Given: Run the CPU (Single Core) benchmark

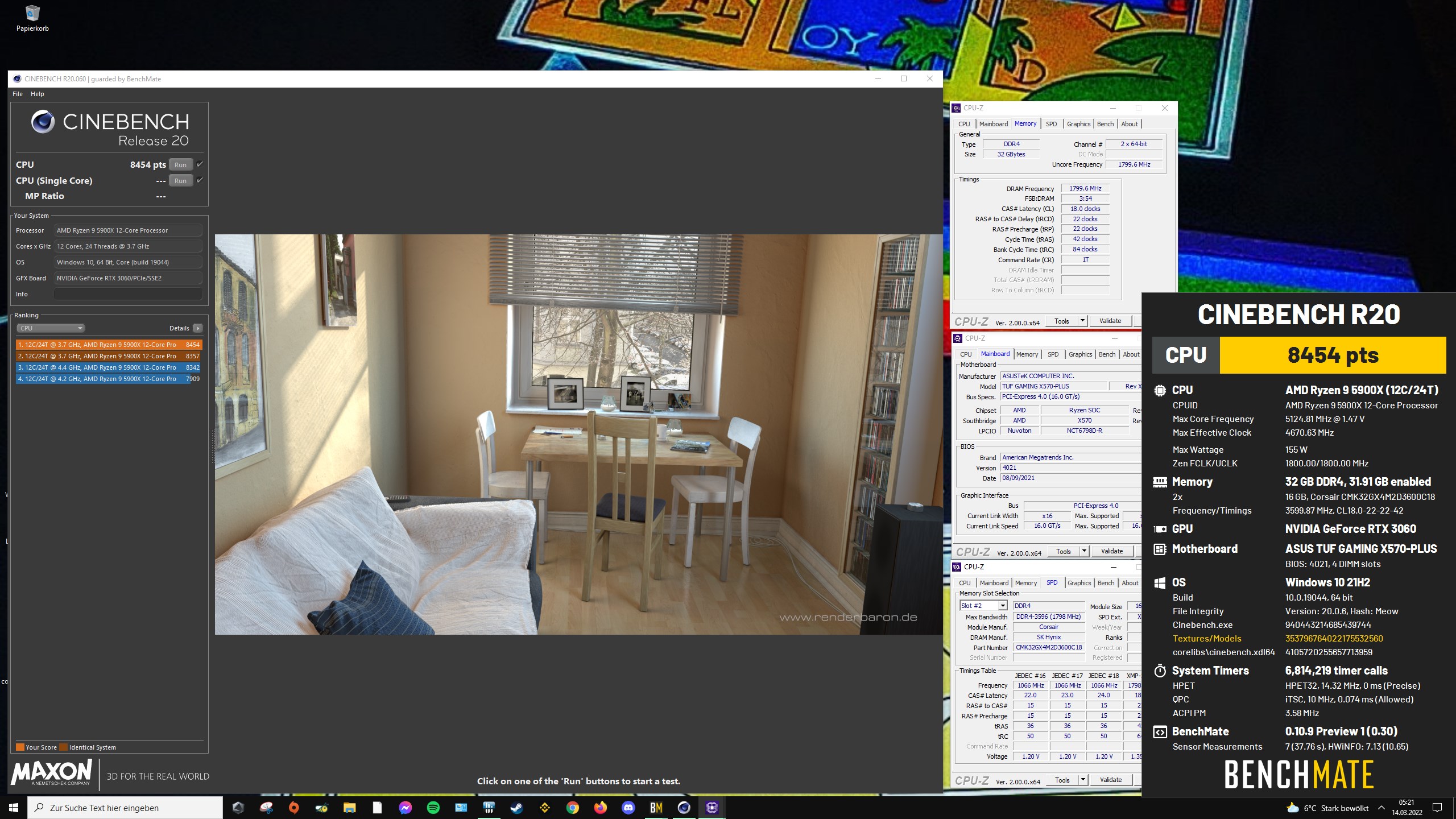Looking at the screenshot, I should click(x=180, y=181).
